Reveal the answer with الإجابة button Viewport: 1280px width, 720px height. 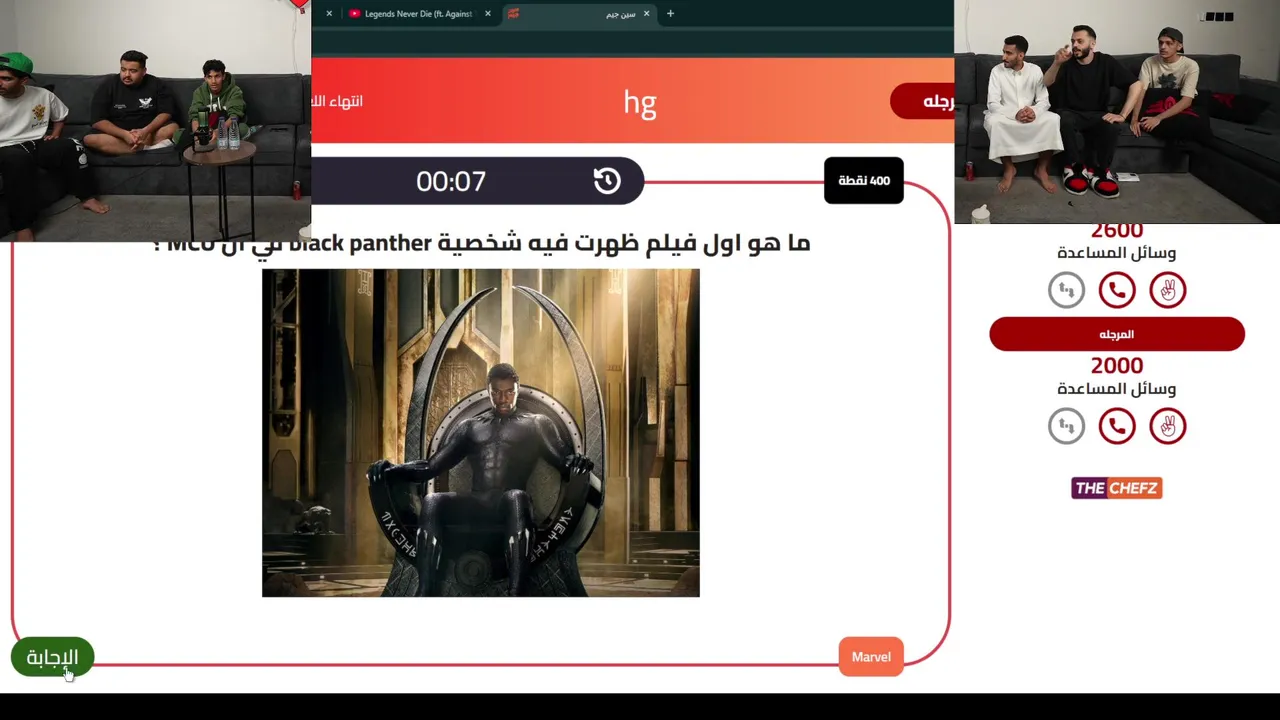coord(52,657)
